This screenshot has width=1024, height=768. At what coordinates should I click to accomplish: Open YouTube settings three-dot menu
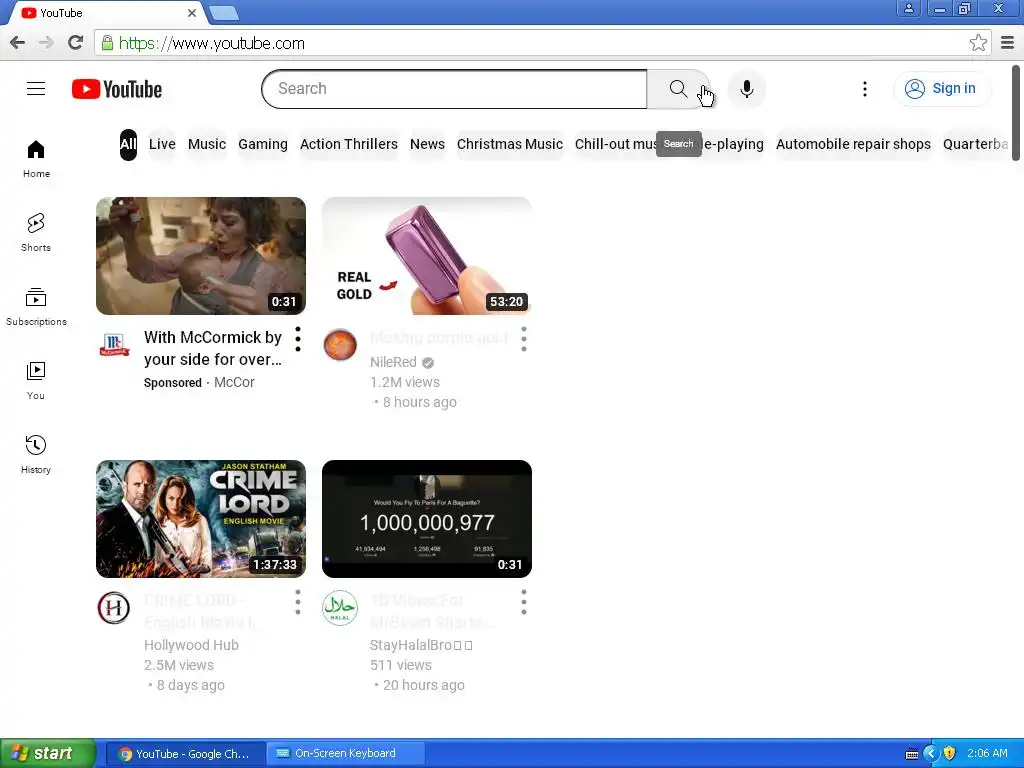pyautogui.click(x=865, y=89)
